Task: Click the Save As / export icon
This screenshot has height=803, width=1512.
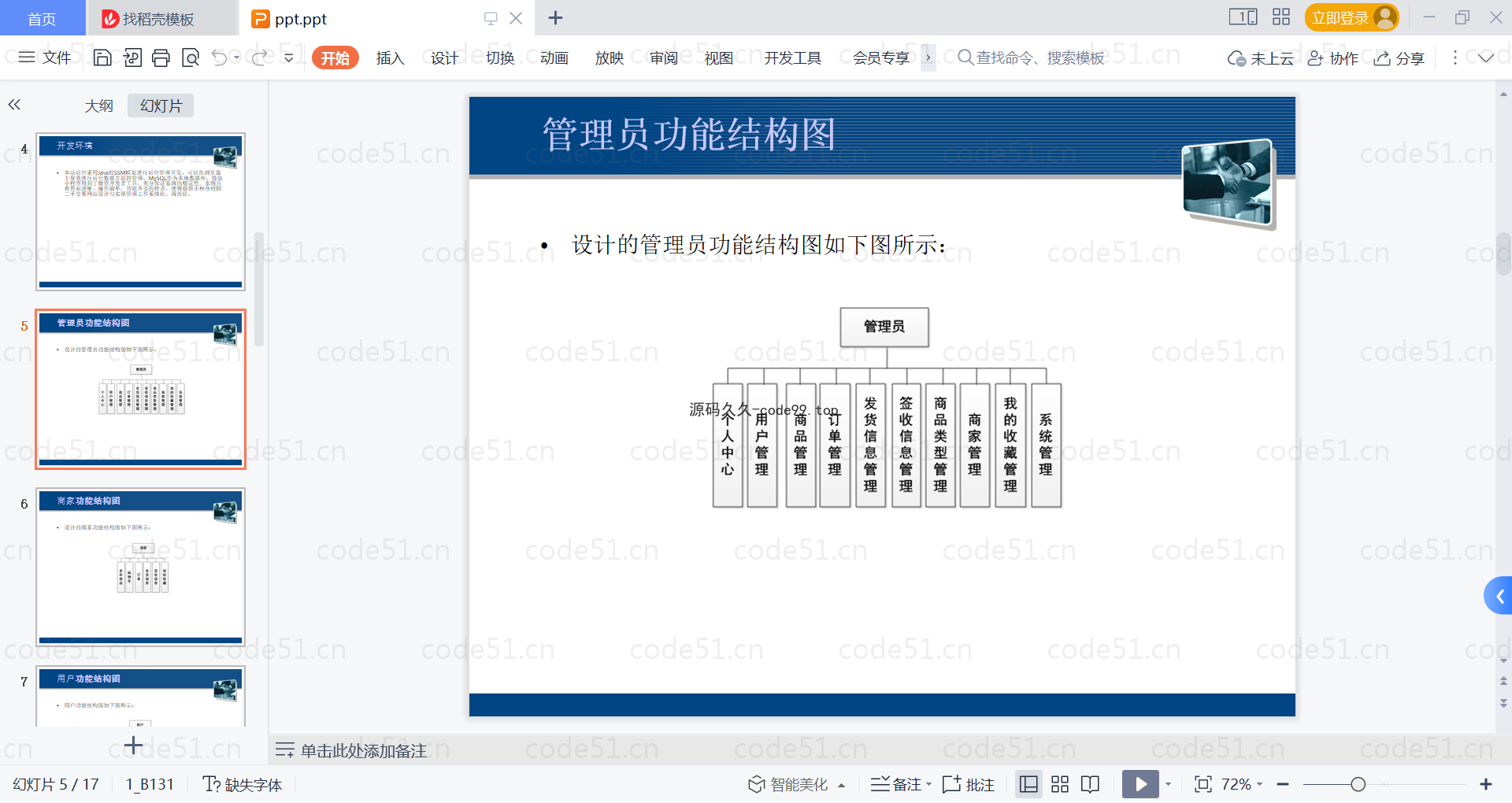Action: (132, 57)
